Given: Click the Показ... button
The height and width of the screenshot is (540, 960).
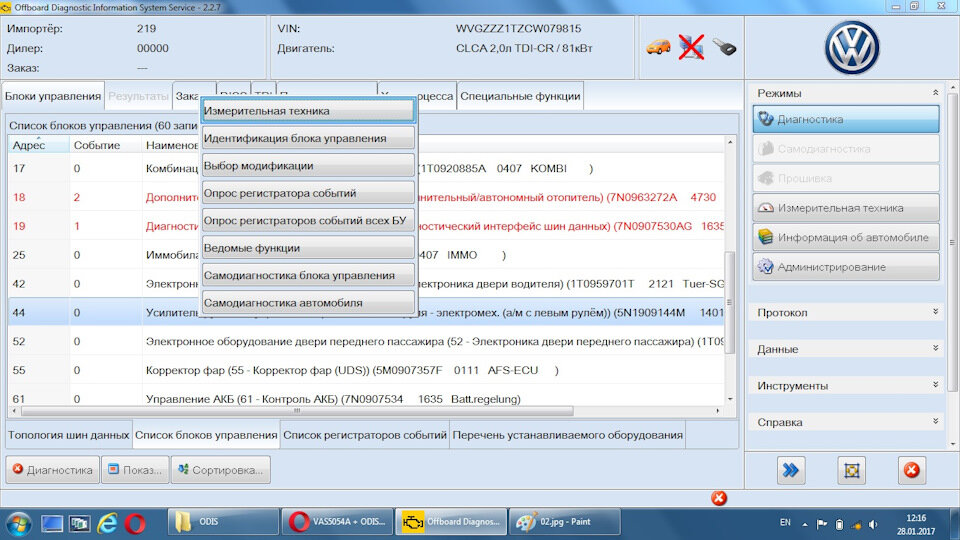Looking at the screenshot, I should point(135,470).
